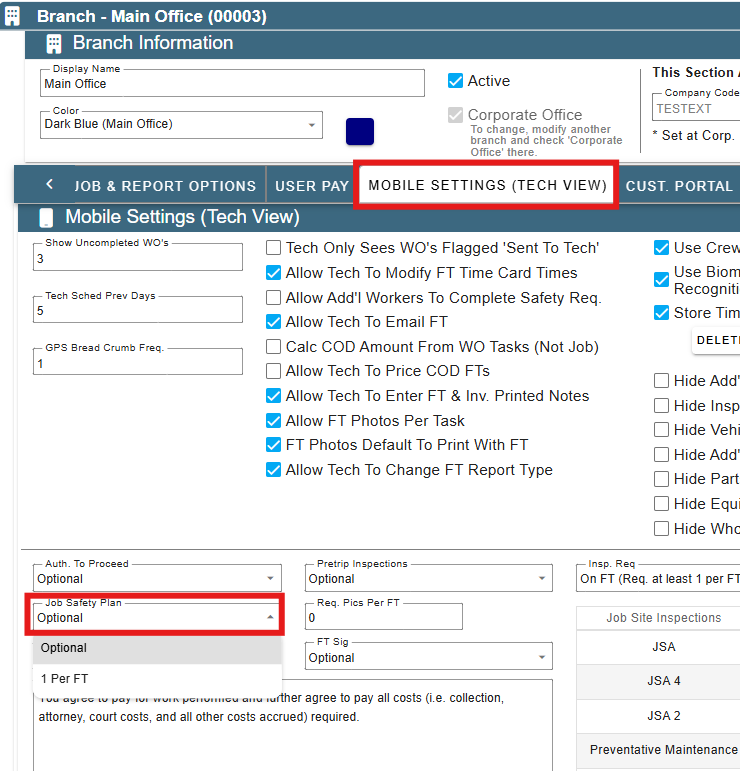The width and height of the screenshot is (740, 771).
Task: Check Allow Add'l Workers To Complete Safety Req.
Action: pyautogui.click(x=273, y=297)
